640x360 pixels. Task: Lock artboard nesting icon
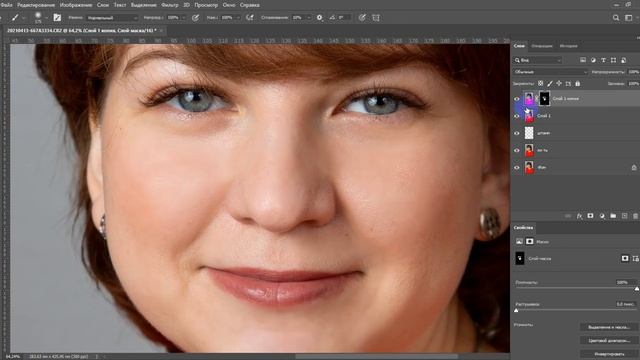pos(568,84)
